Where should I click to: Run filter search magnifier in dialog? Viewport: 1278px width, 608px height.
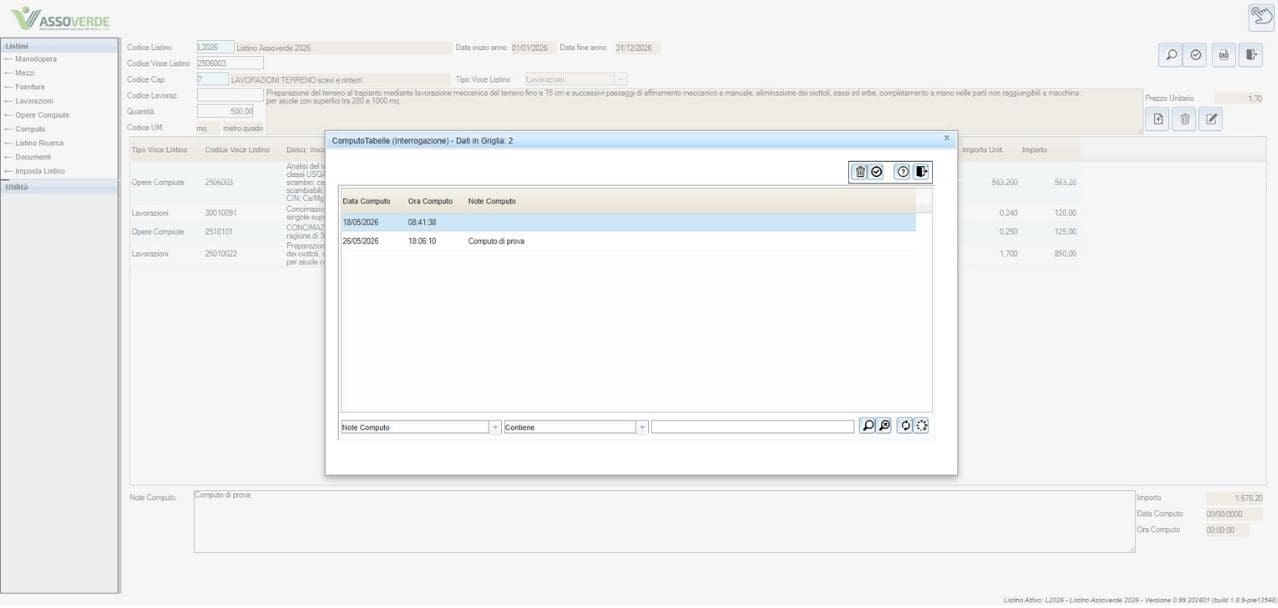(x=867, y=426)
